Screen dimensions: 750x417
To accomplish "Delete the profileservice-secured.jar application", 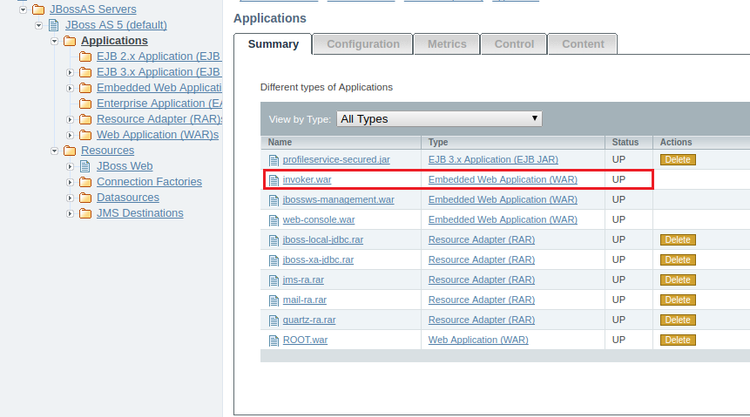I will tap(677, 160).
